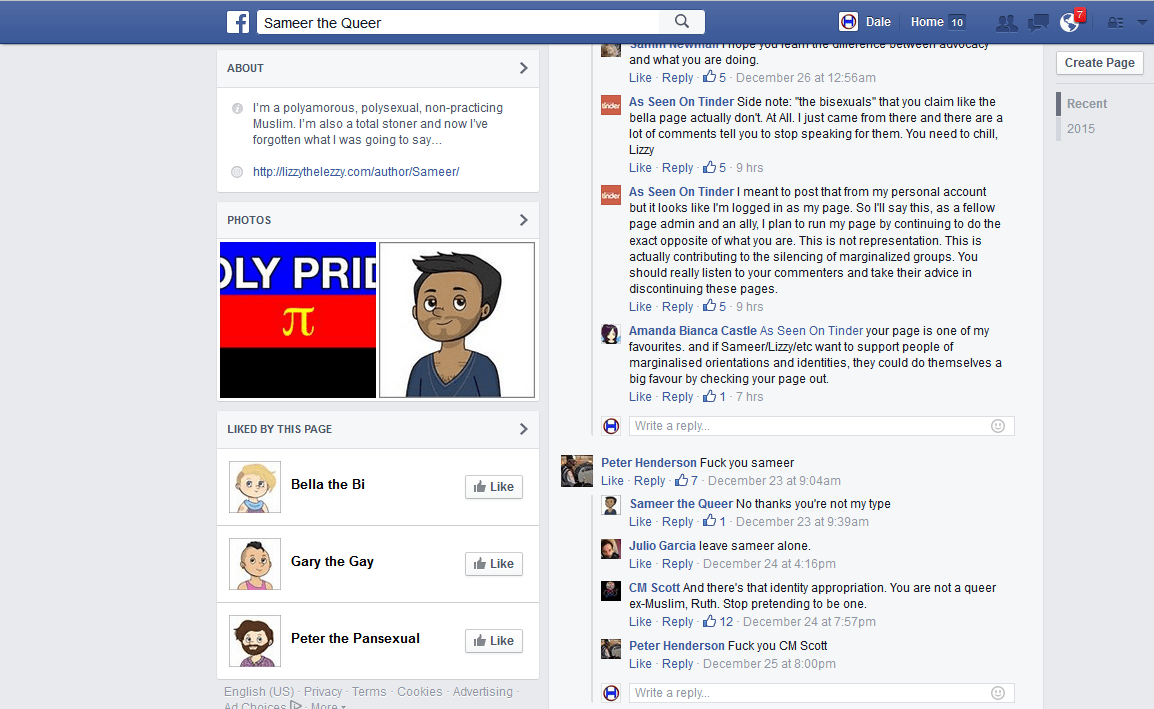Viewport: 1154px width, 709px height.
Task: Expand the About section chevron
Action: tap(523, 68)
